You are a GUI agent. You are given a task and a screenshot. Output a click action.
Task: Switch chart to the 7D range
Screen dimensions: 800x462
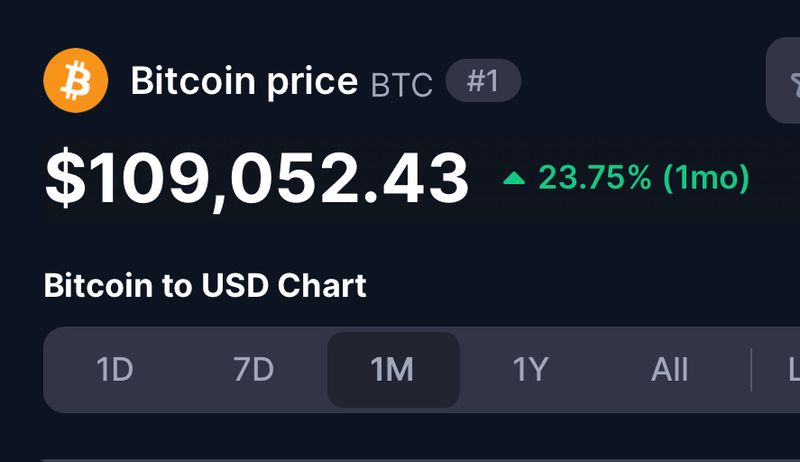tap(253, 370)
